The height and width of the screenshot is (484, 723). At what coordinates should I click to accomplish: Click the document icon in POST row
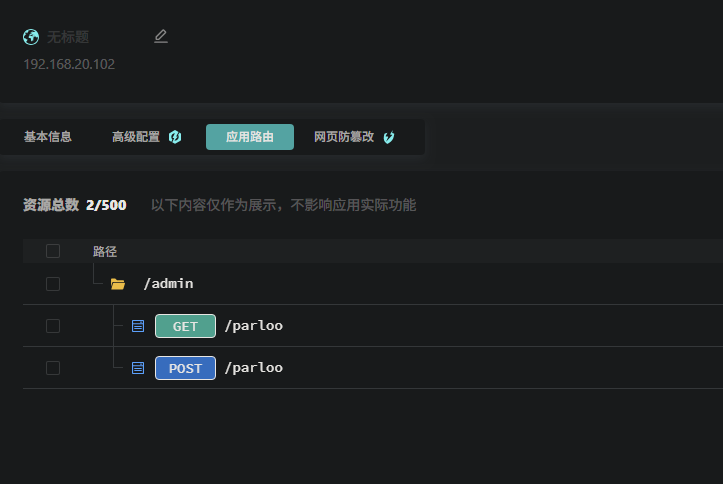click(138, 368)
